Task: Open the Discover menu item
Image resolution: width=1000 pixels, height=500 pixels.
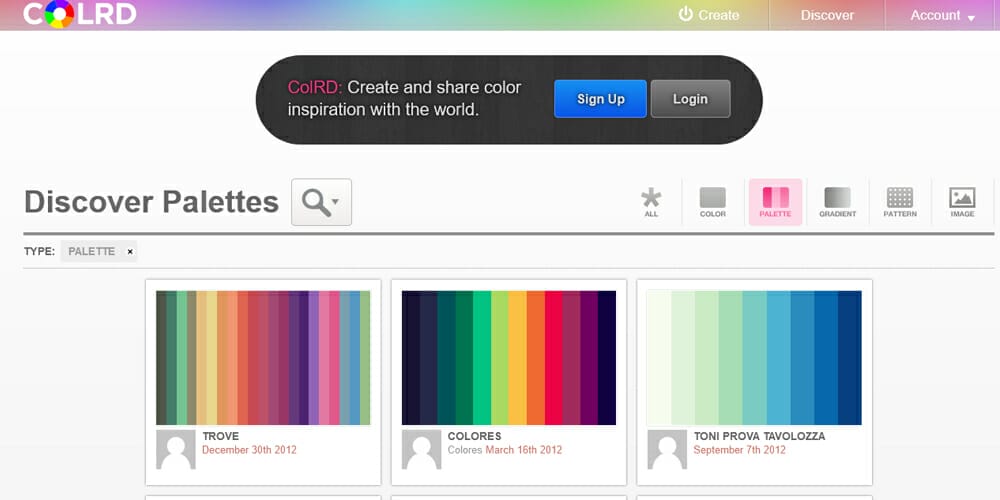Action: pos(827,15)
